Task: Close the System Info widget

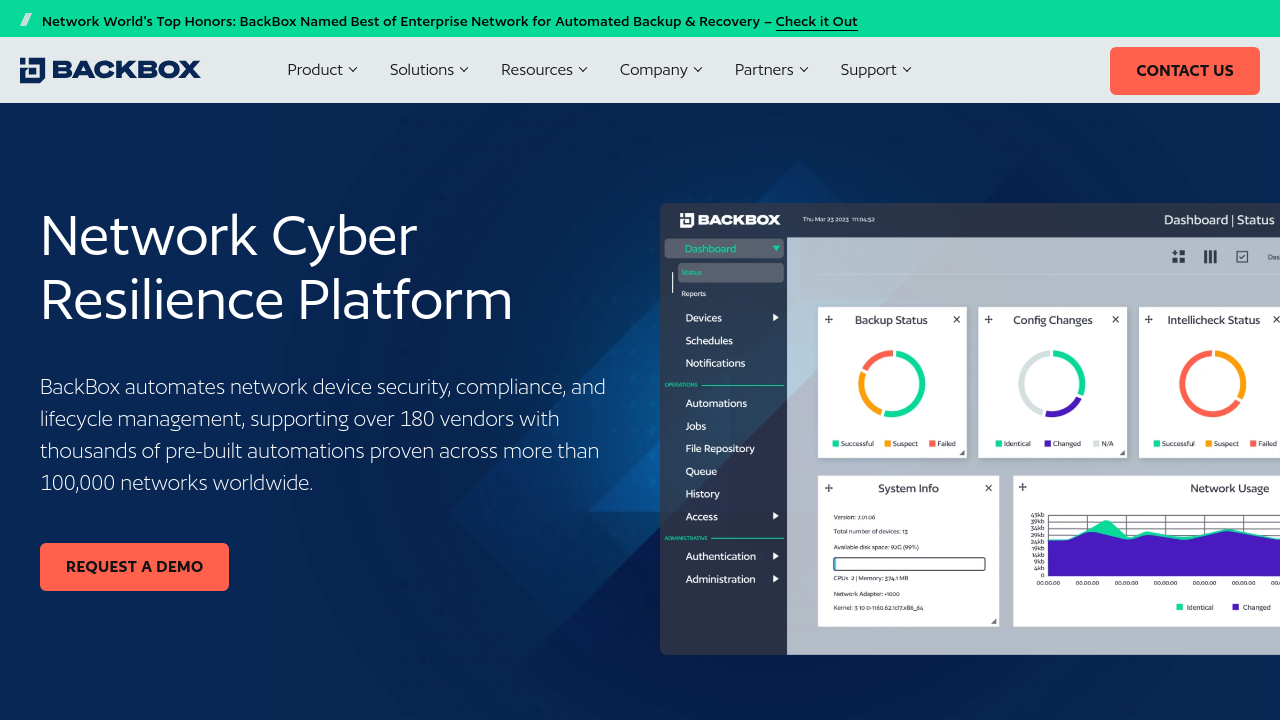Action: coord(988,488)
